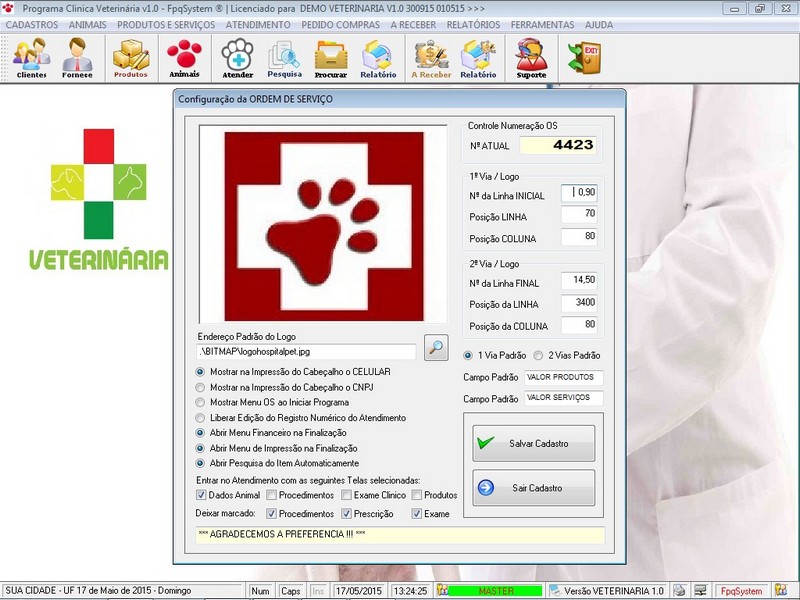Image resolution: width=800 pixels, height=600 pixels.
Task: Enable Liberar Edição do Registro Numérico
Action: click(200, 418)
